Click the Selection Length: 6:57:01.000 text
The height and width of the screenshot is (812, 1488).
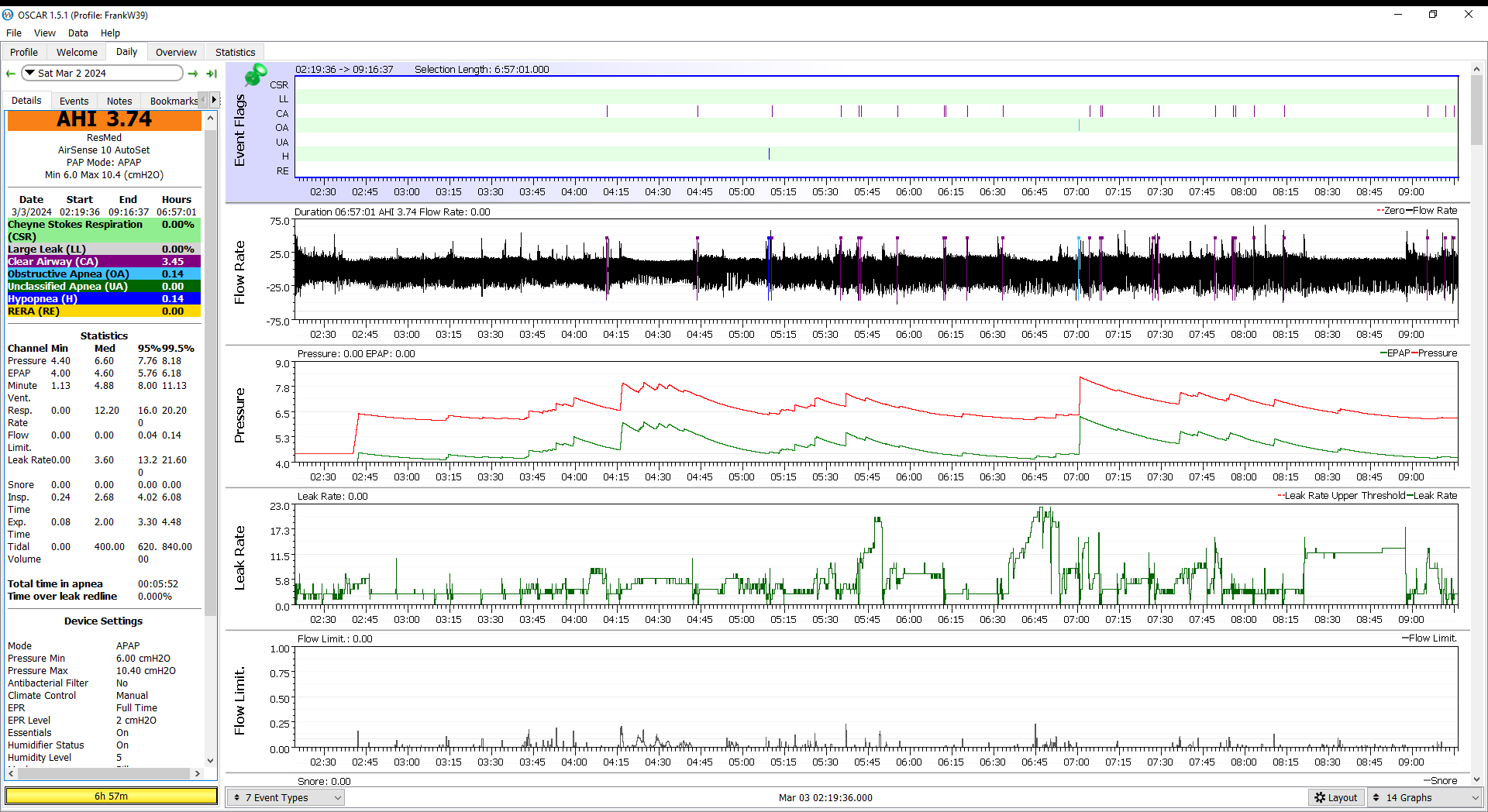481,70
